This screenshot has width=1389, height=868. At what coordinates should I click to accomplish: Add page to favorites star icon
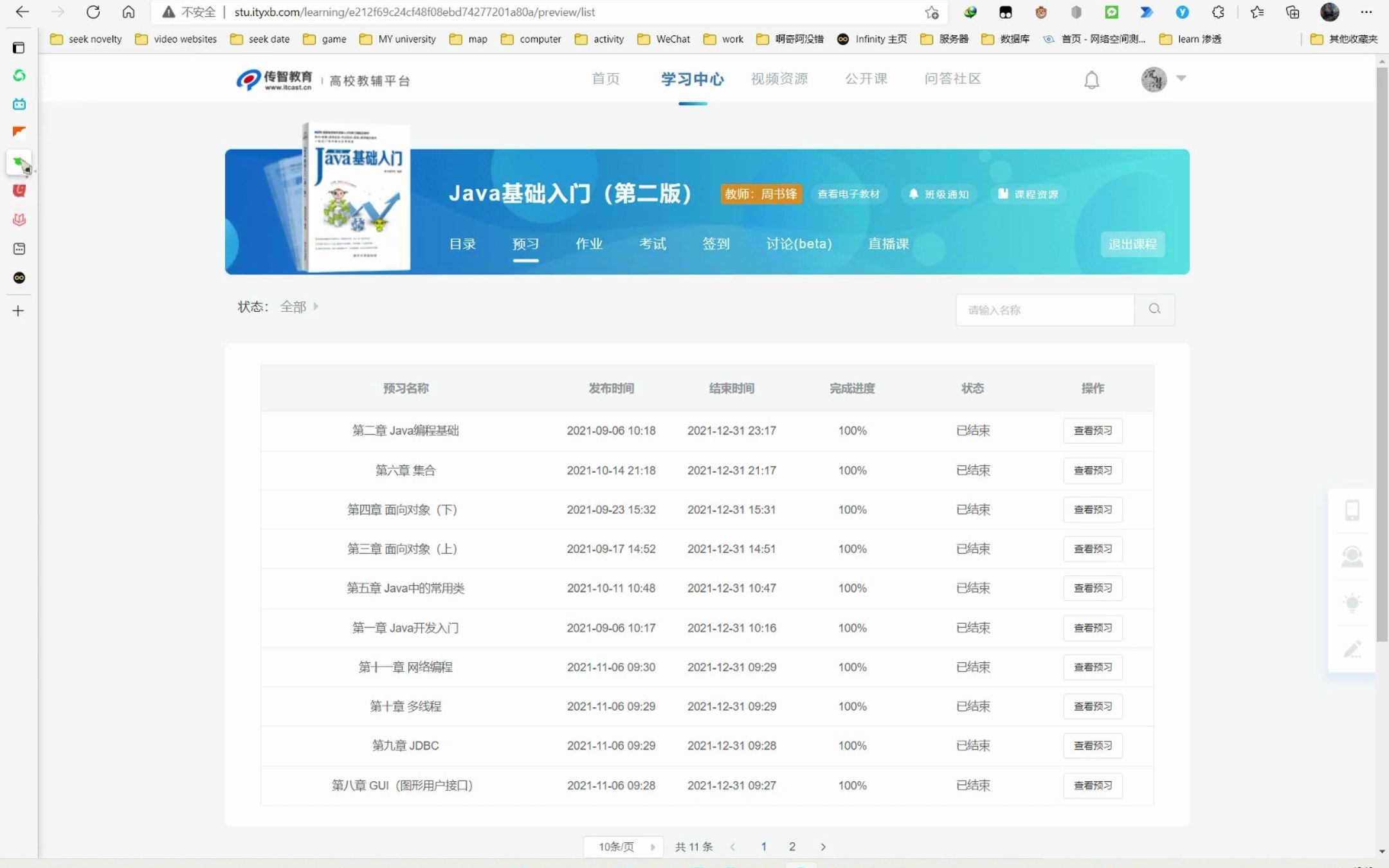(932, 12)
